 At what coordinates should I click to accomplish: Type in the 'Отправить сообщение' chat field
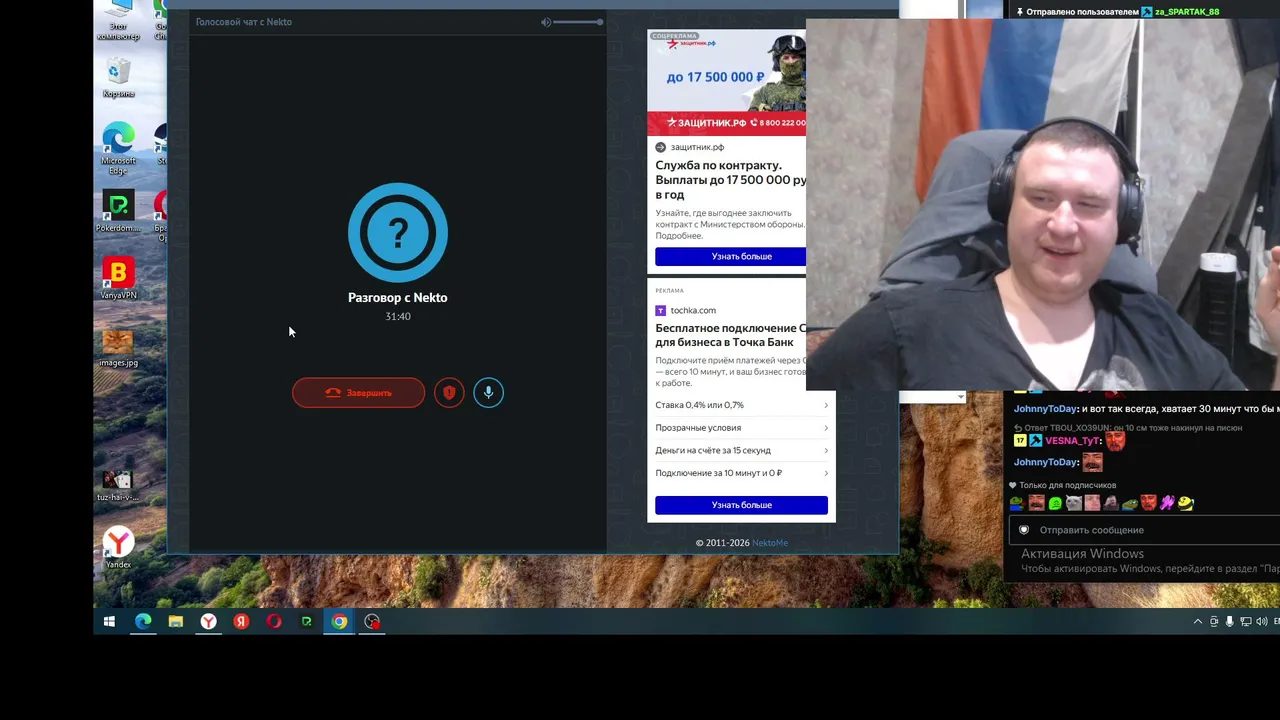tap(1146, 530)
